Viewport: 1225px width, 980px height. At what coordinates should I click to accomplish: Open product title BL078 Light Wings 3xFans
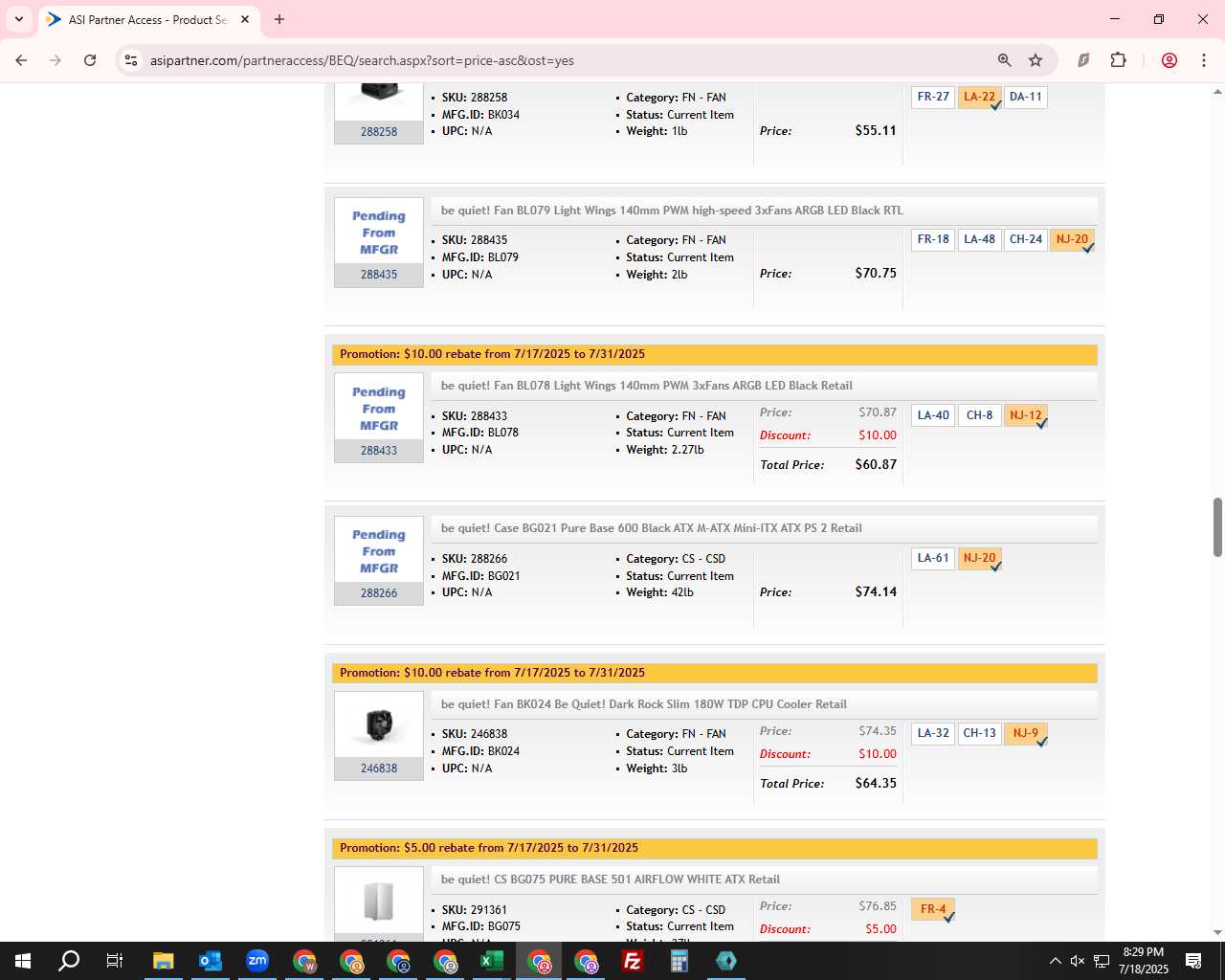coord(647,386)
